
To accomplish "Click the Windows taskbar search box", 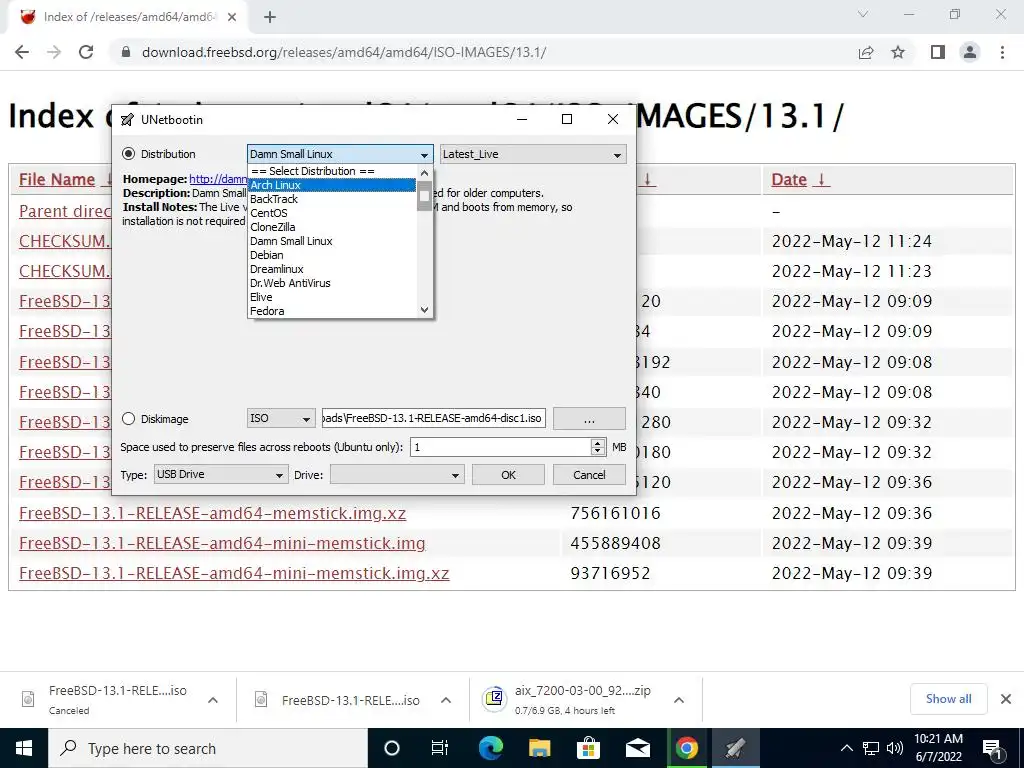I will coord(208,748).
